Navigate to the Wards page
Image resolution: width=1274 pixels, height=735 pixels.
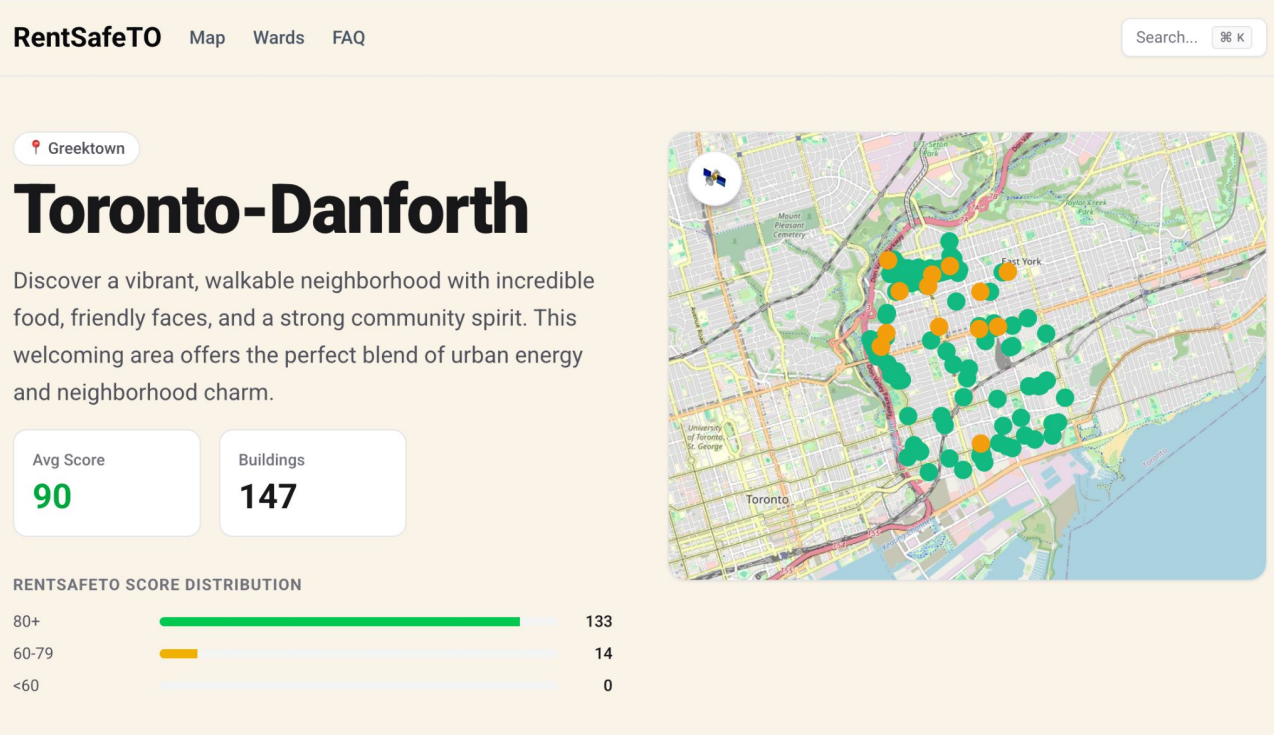click(278, 37)
